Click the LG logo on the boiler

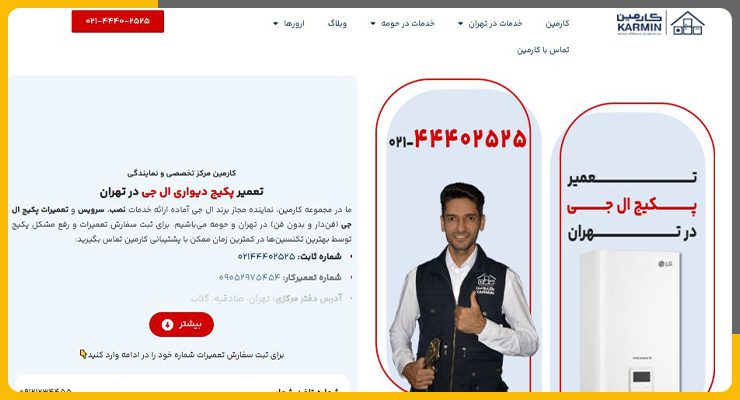[665, 264]
